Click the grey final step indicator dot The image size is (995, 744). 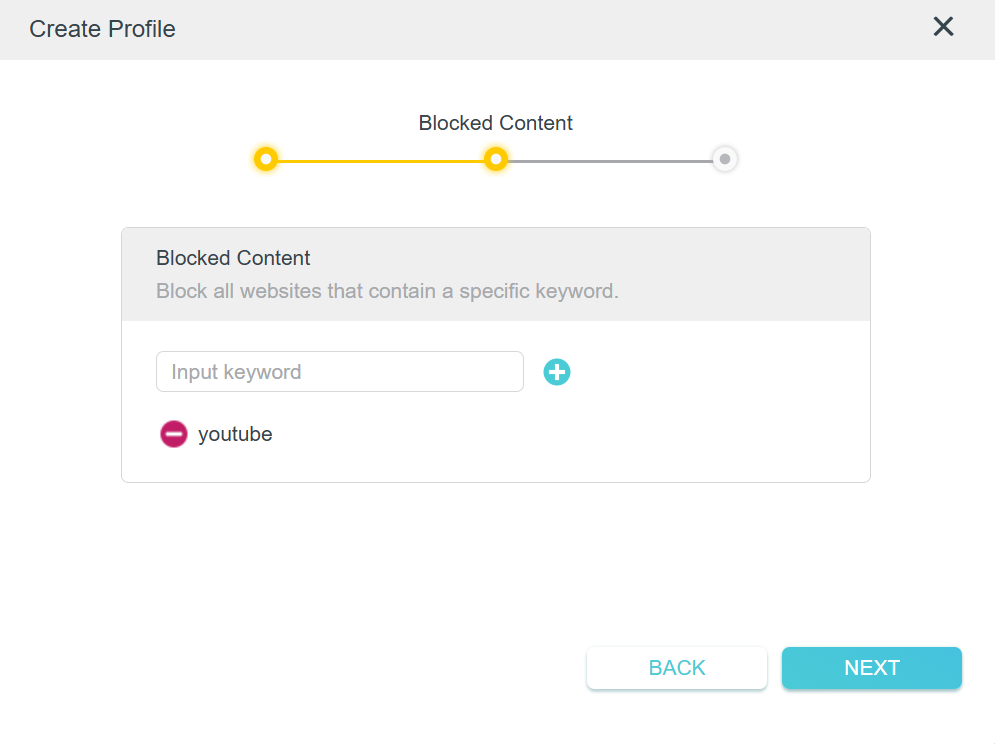[725, 159]
